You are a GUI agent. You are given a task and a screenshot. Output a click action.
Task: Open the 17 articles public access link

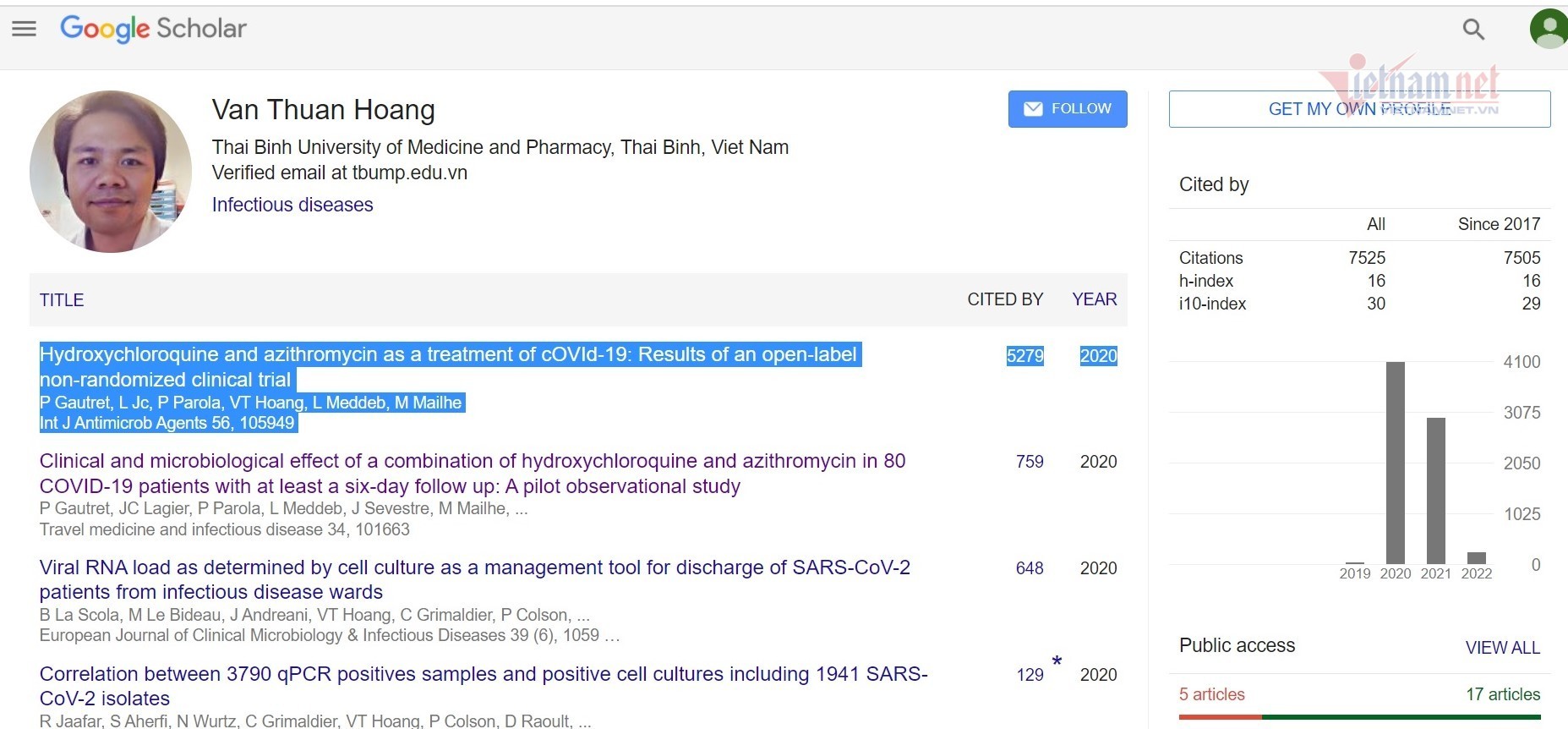pyautogui.click(x=1502, y=694)
